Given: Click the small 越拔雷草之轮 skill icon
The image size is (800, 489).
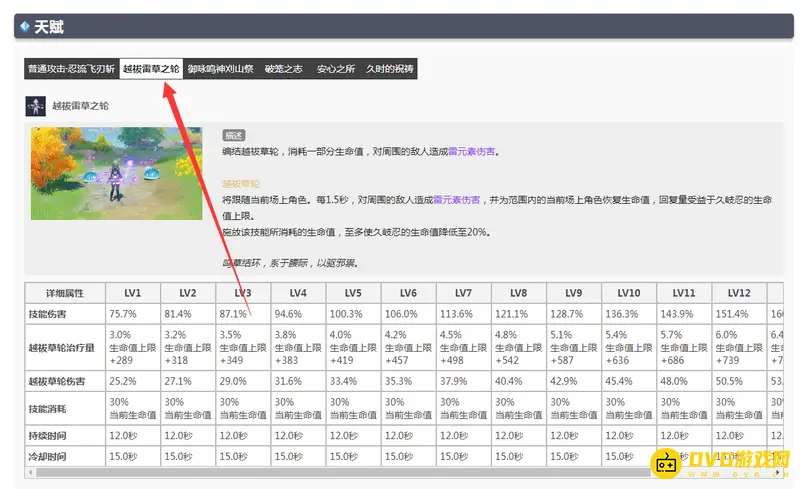Looking at the screenshot, I should (x=36, y=105).
